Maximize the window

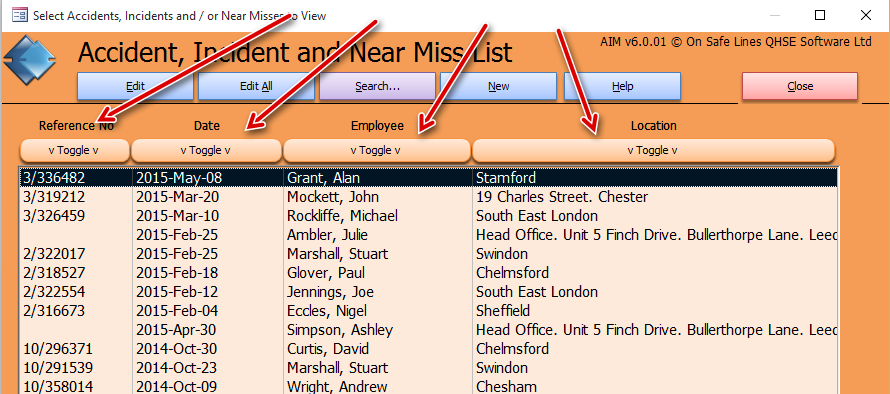pos(820,15)
